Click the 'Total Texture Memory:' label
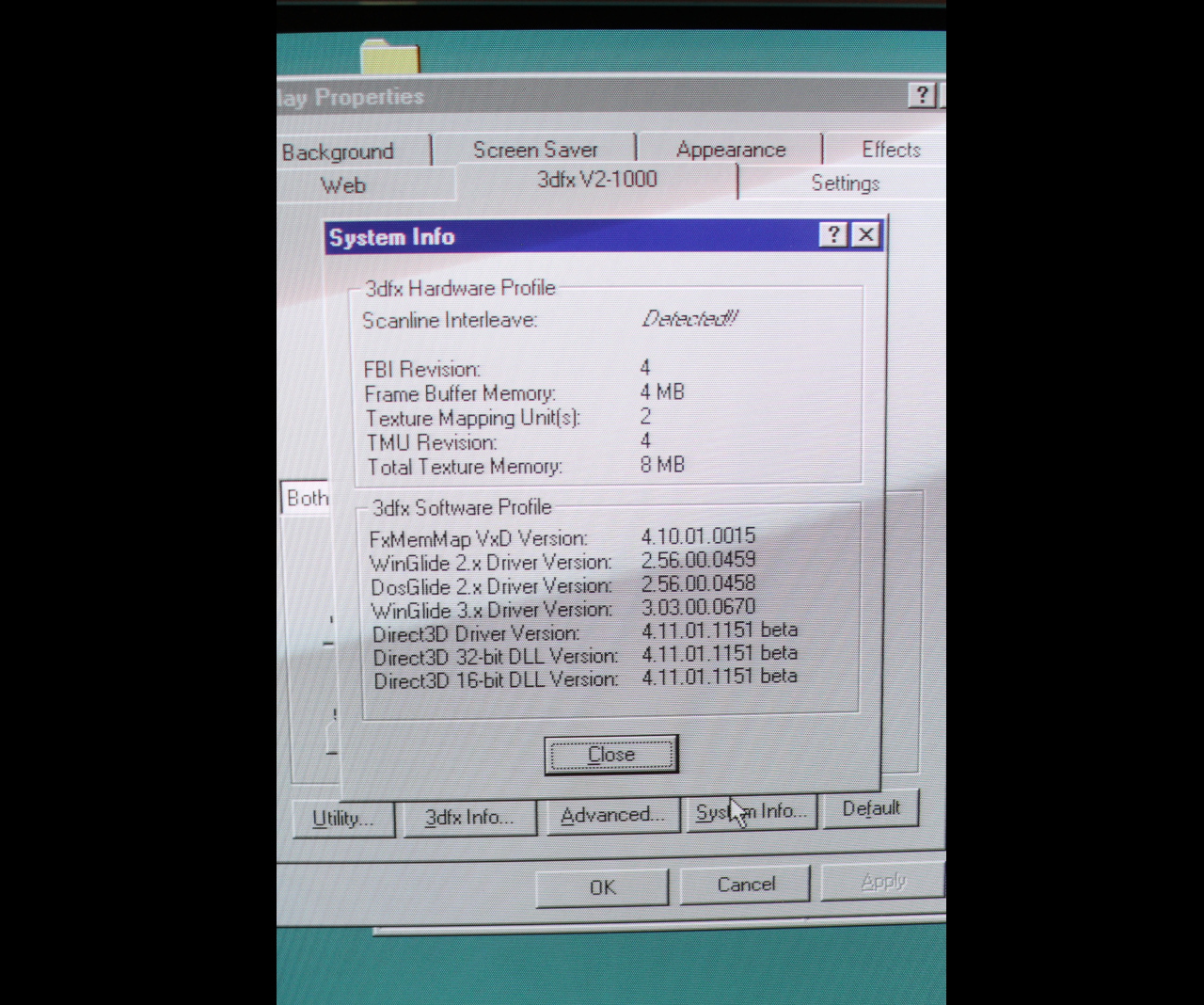 tap(465, 467)
